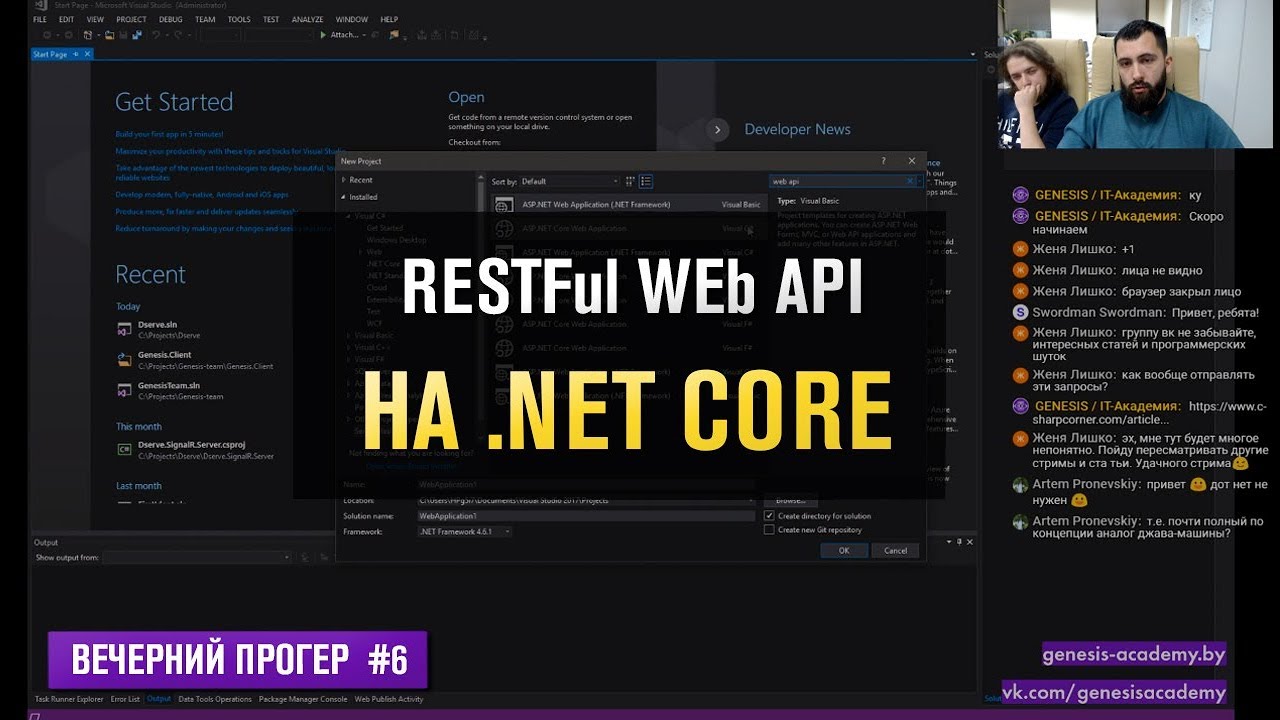Image resolution: width=1280 pixels, height=720 pixels.
Task: Click the Undo toolbar icon
Action: [x=157, y=35]
